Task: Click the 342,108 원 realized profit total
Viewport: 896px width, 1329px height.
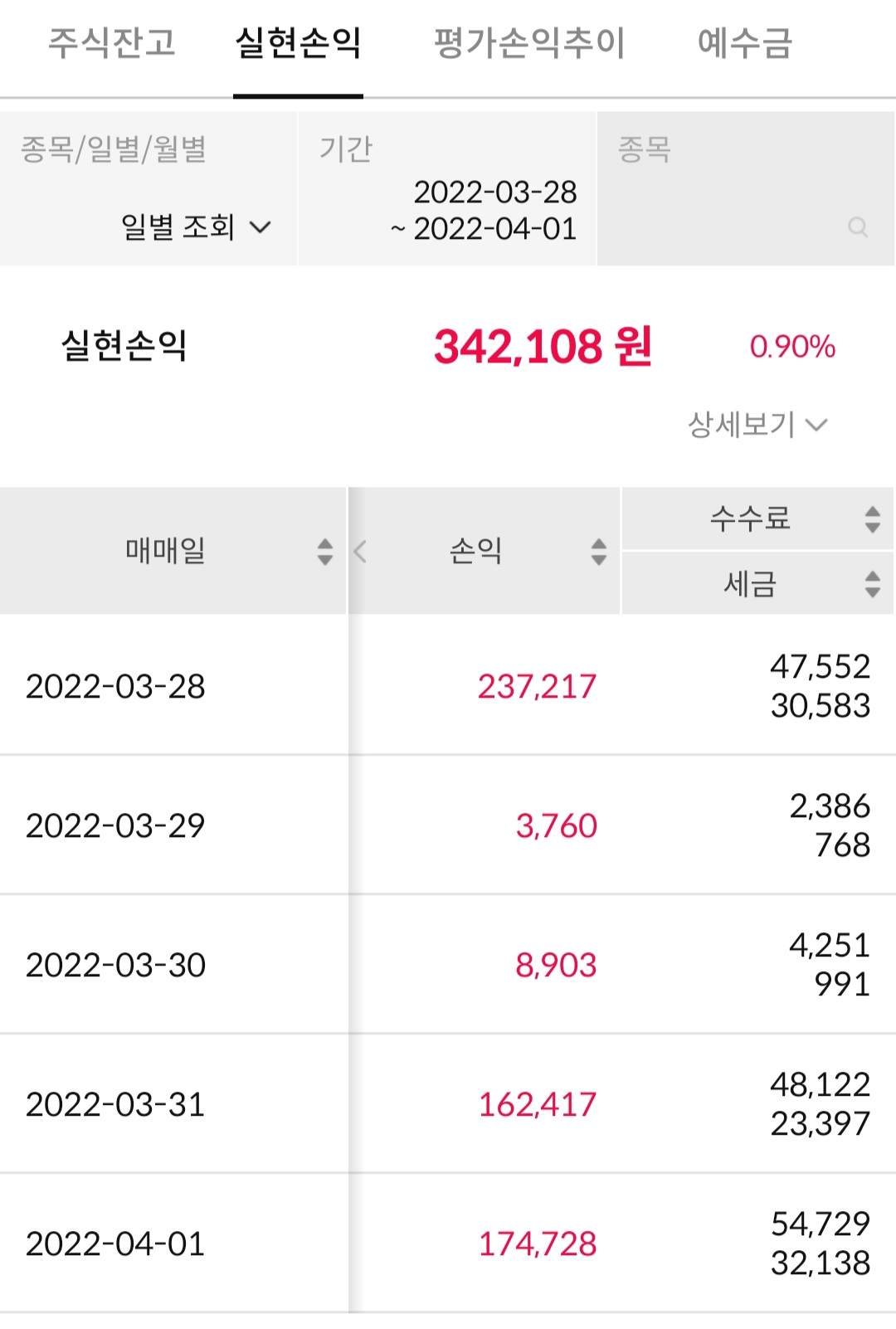Action: 543,347
